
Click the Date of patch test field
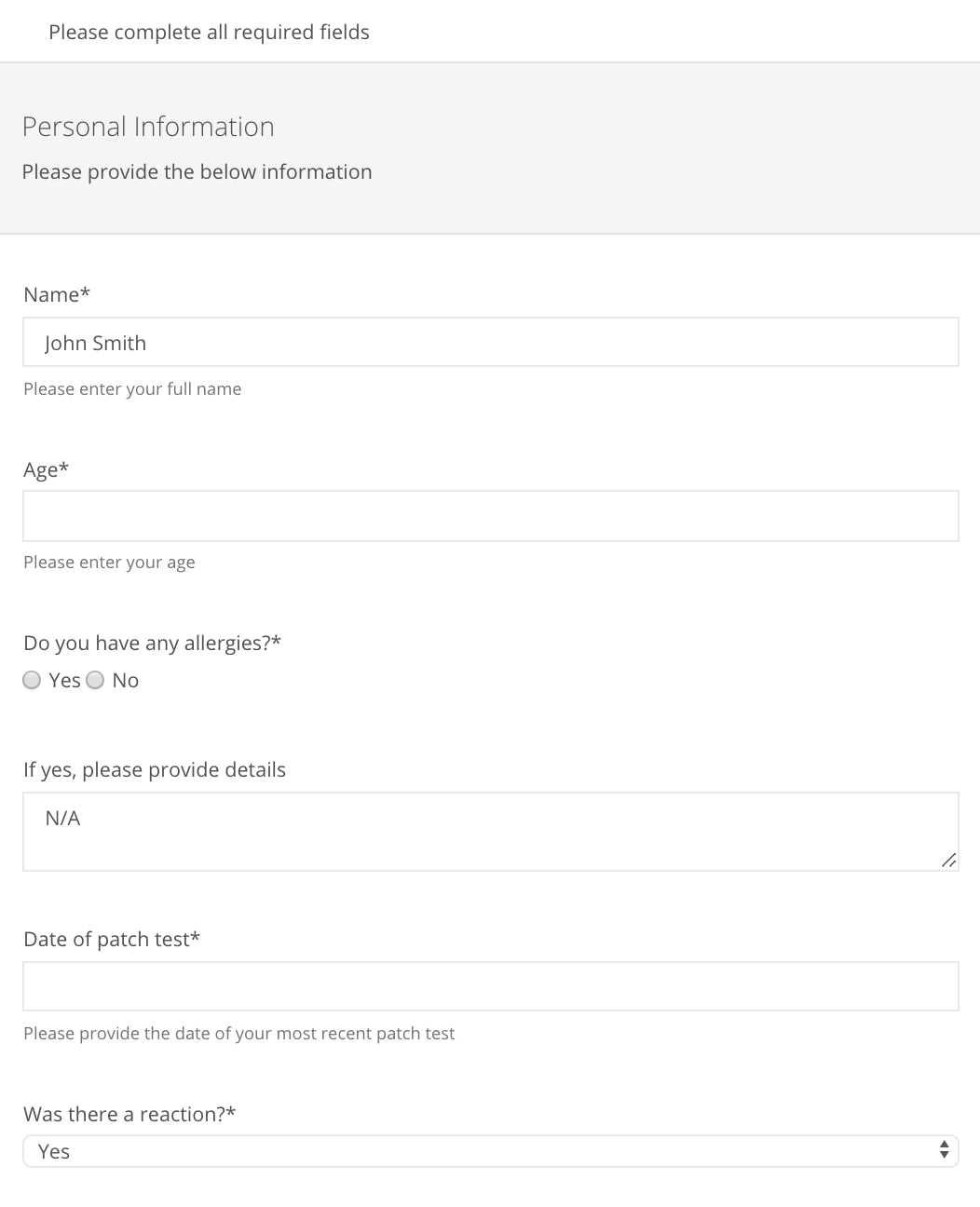[491, 985]
